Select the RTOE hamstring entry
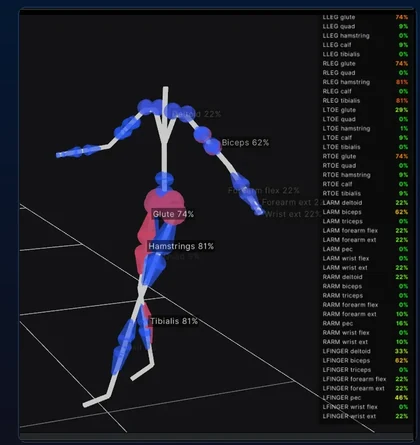The height and width of the screenshot is (445, 420). pyautogui.click(x=365, y=175)
